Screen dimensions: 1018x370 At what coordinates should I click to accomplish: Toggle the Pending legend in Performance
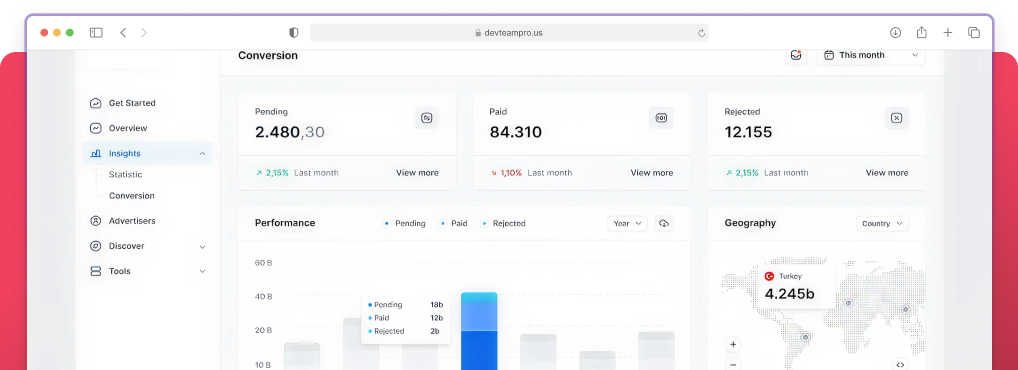(x=404, y=223)
